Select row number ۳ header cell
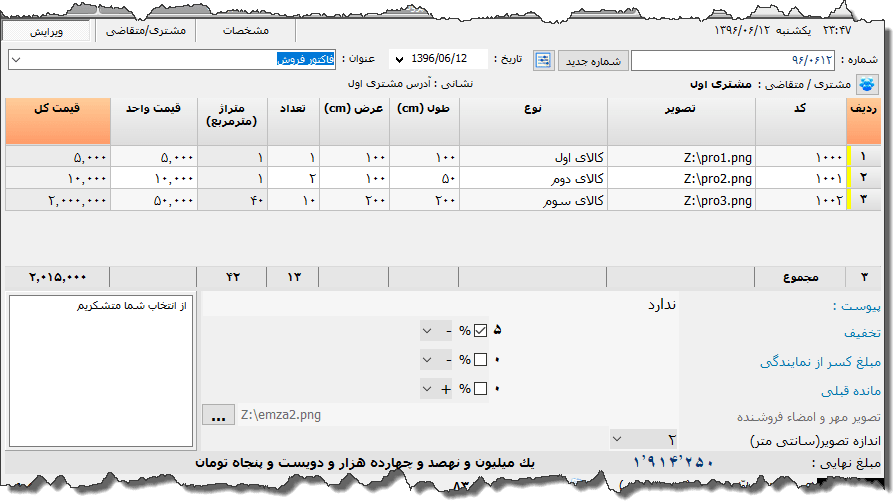Viewport: 893px width, 501px height. [863, 200]
